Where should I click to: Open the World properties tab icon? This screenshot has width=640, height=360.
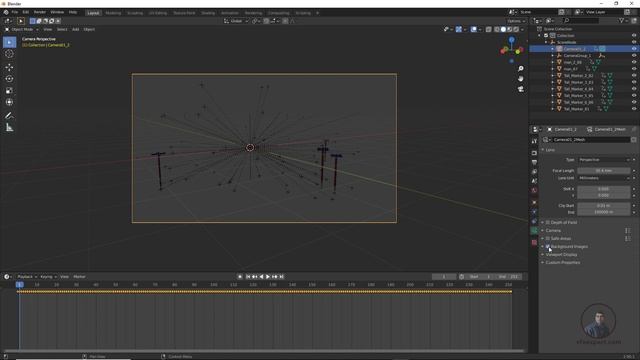tap(534, 191)
